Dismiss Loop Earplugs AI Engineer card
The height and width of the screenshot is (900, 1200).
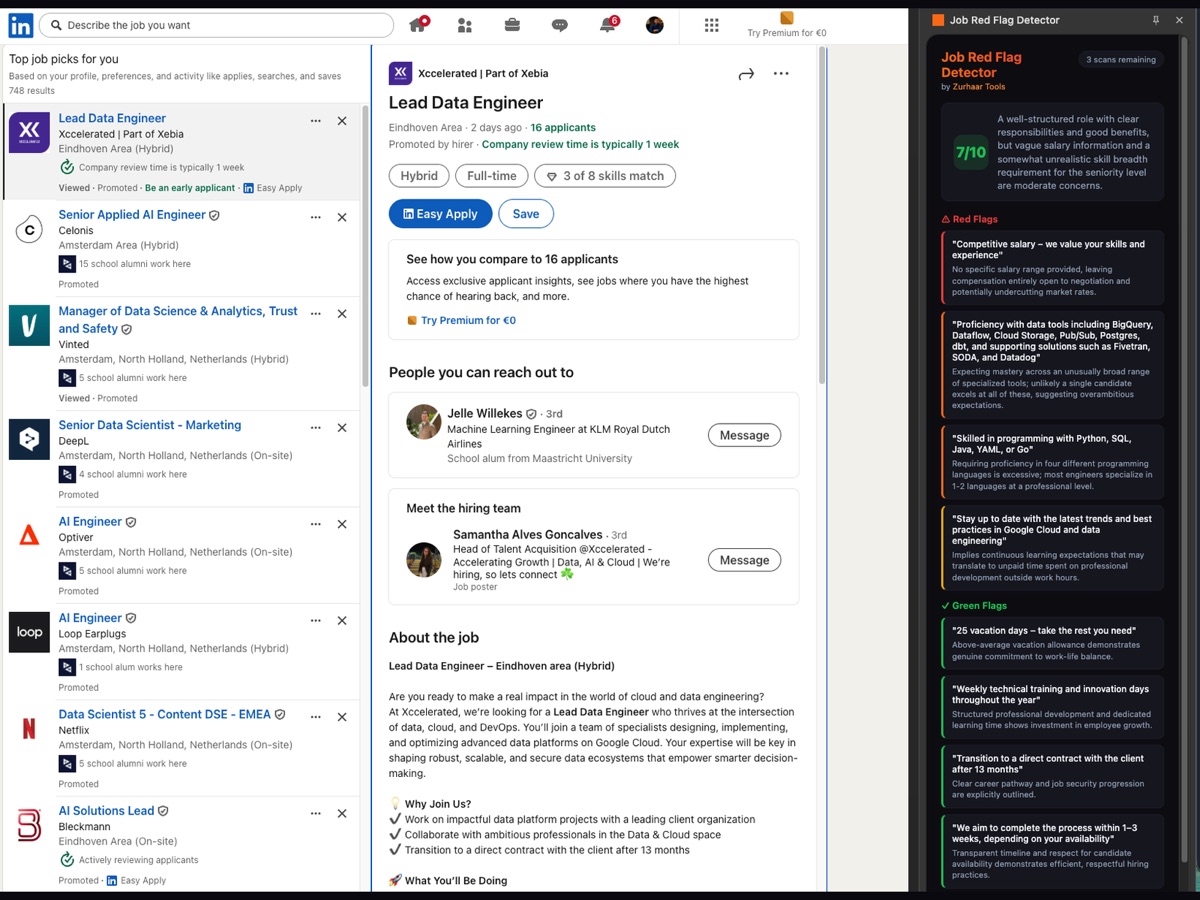coord(342,621)
